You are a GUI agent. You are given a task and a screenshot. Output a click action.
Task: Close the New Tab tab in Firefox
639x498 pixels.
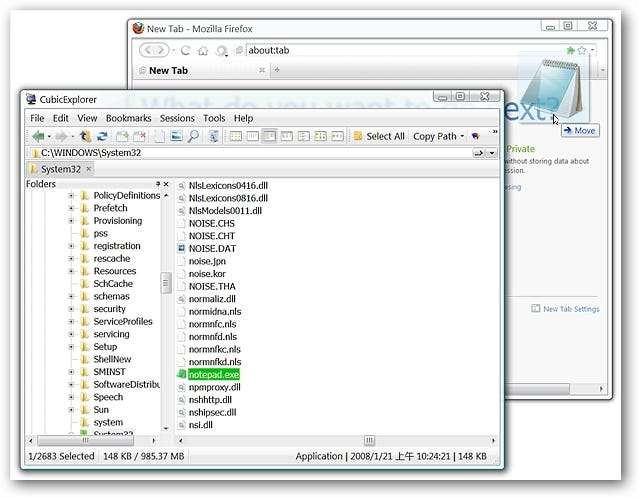262,70
